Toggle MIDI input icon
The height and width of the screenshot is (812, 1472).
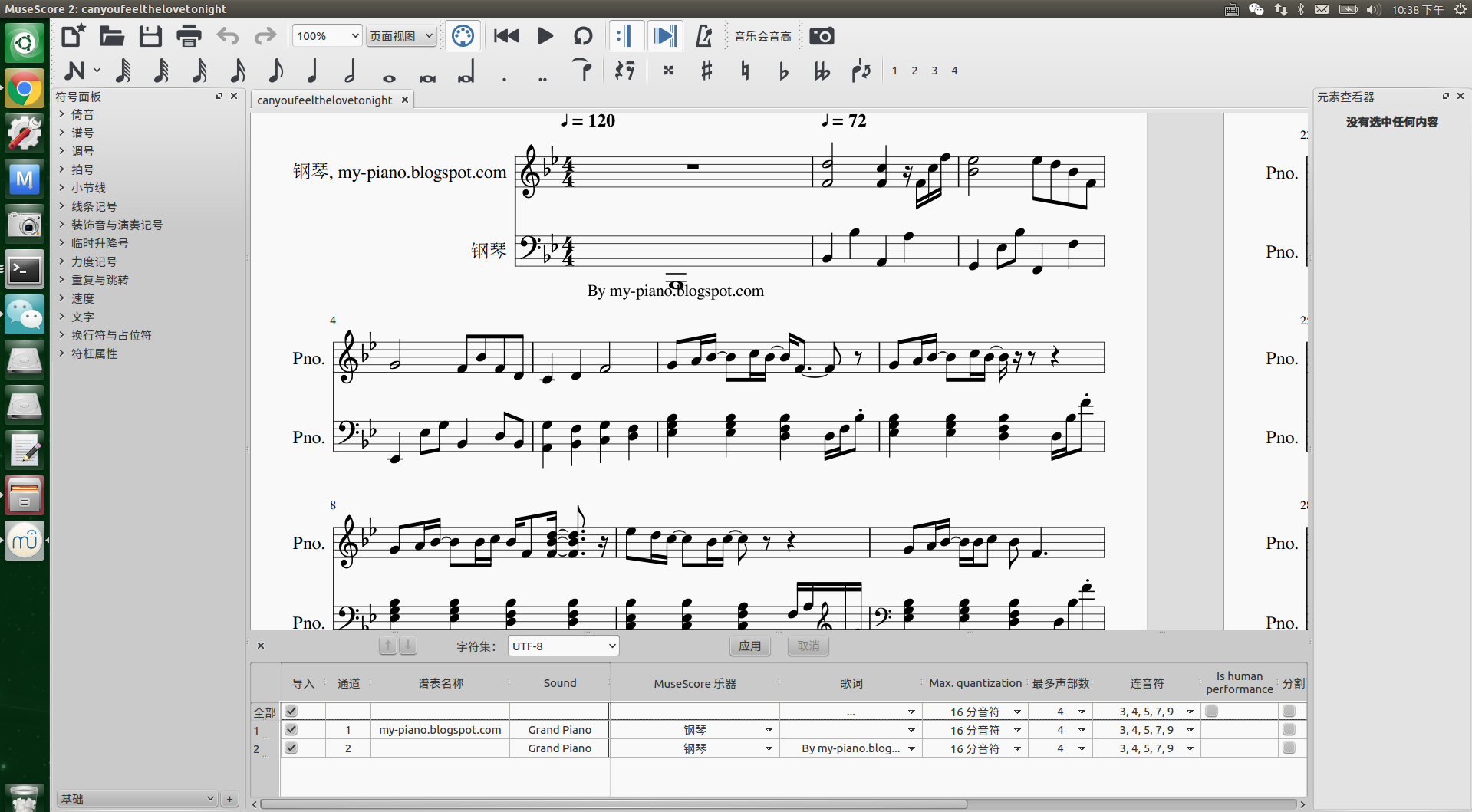[463, 36]
